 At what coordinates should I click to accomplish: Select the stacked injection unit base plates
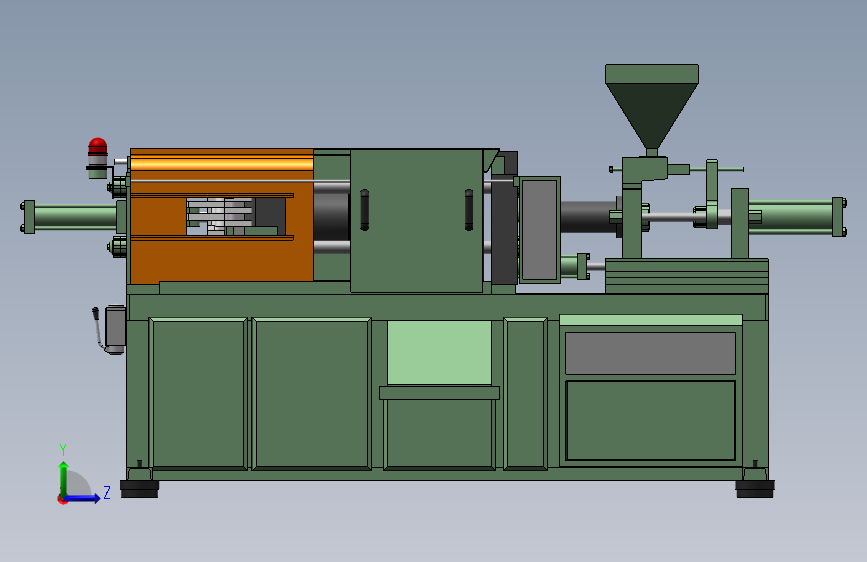(687, 275)
